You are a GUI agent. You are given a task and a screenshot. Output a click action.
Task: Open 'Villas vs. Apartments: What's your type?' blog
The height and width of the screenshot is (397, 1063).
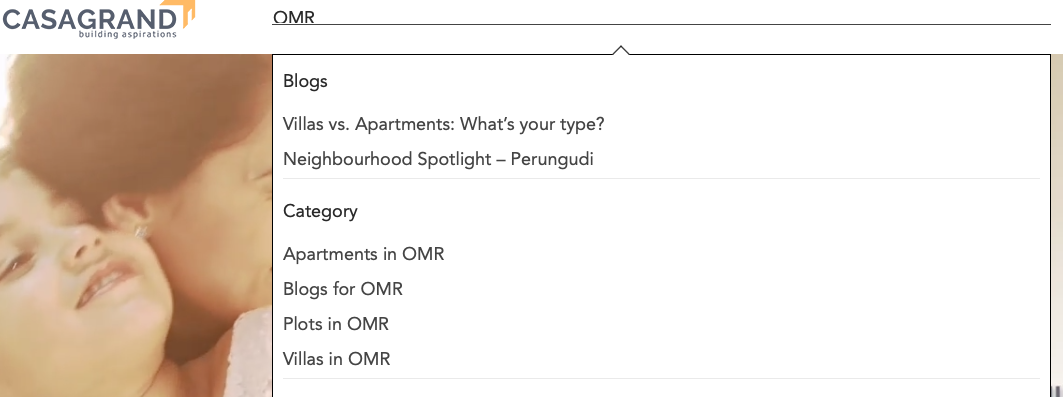pos(443,125)
